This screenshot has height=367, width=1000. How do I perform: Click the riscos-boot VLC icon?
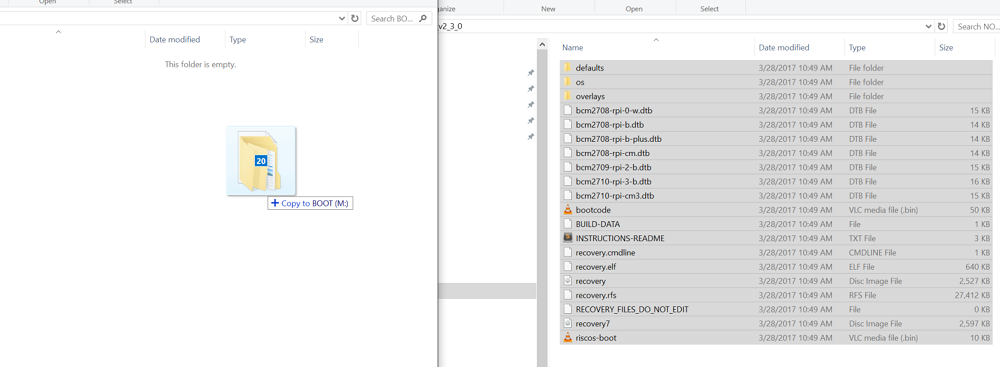pos(568,337)
